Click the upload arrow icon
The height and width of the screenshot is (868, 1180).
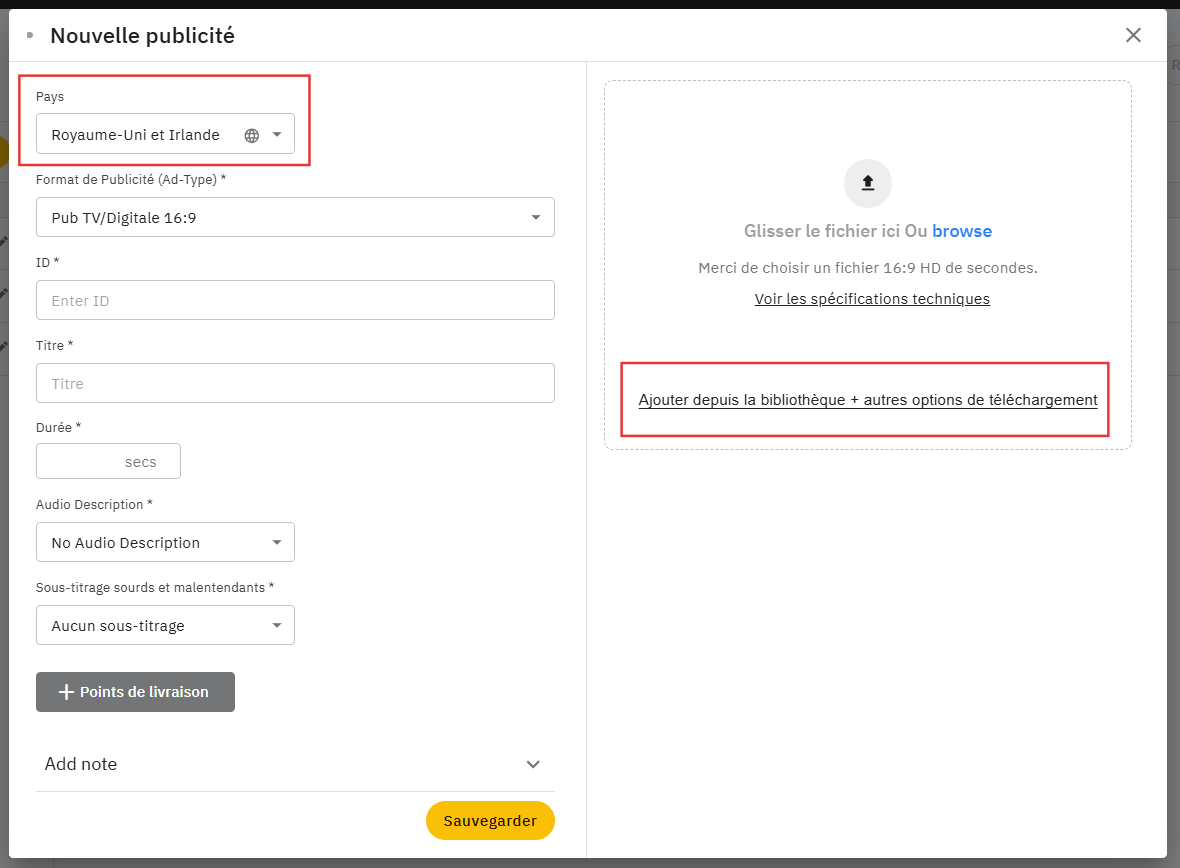point(868,183)
